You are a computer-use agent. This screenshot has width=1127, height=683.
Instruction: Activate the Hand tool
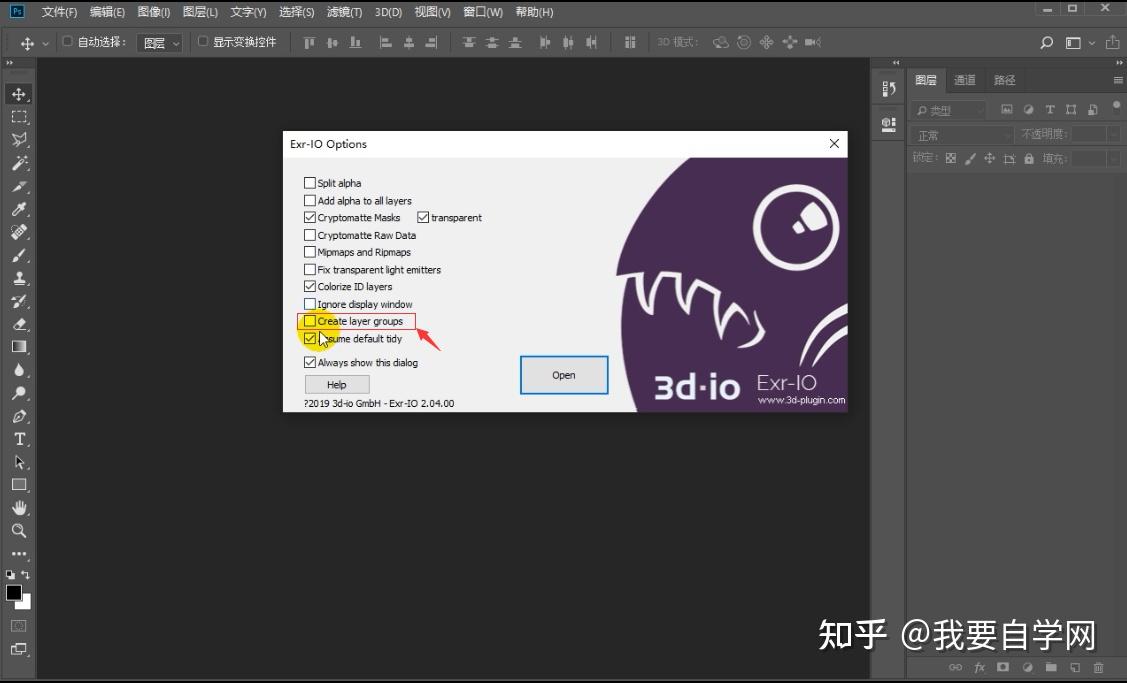pyautogui.click(x=19, y=508)
